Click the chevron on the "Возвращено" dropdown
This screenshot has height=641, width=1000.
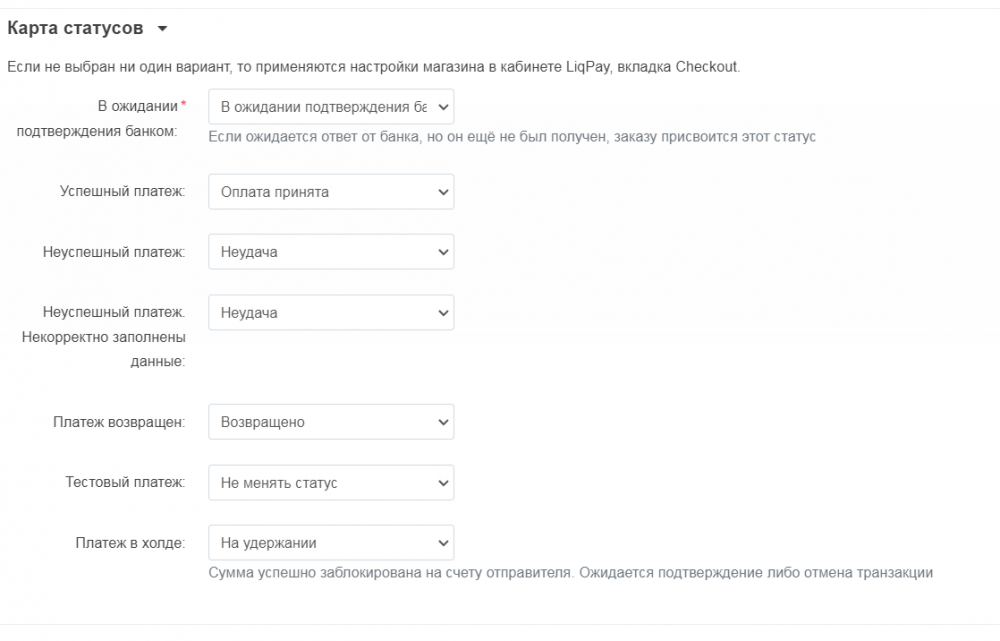442,421
